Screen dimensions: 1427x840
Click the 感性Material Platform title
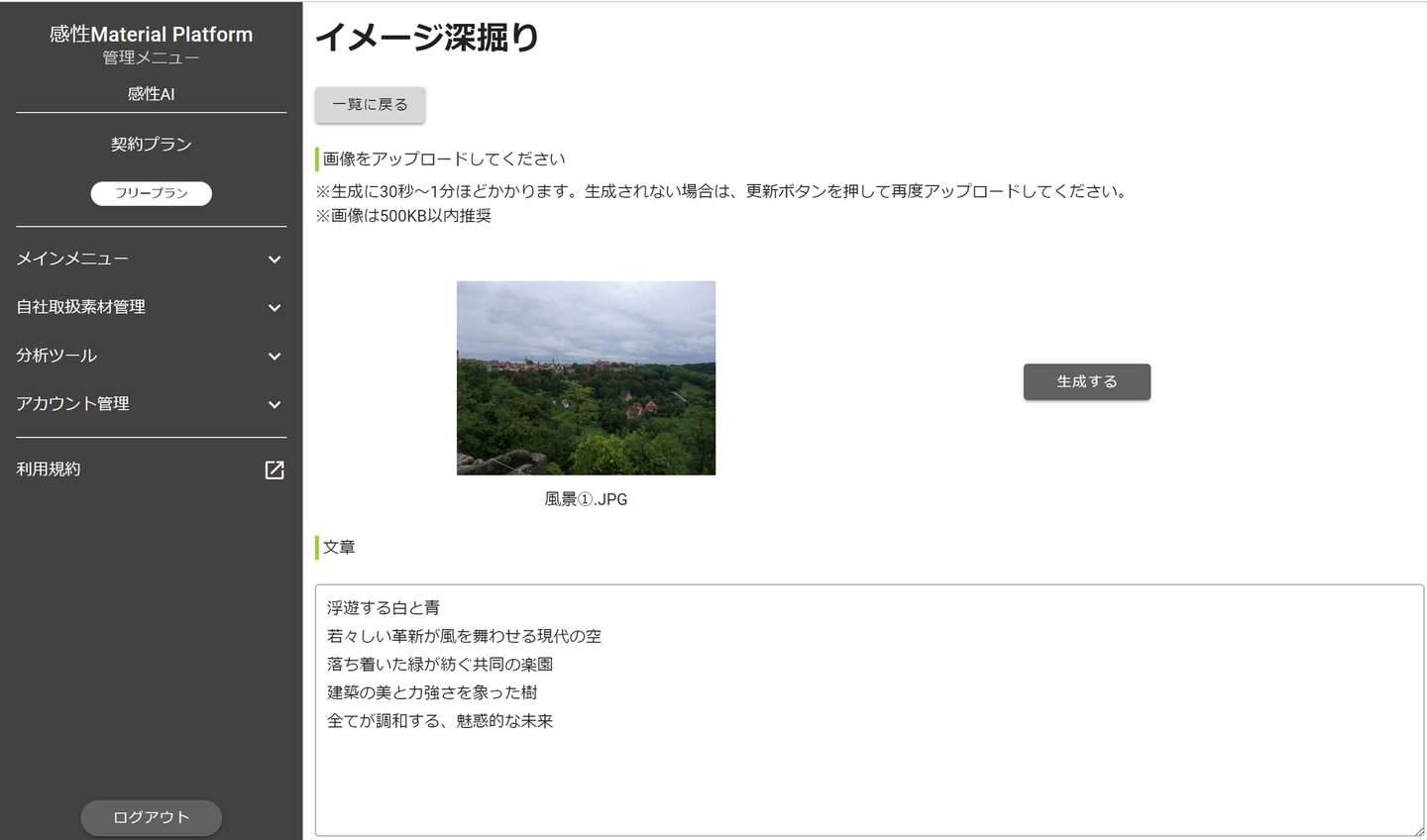click(x=151, y=34)
